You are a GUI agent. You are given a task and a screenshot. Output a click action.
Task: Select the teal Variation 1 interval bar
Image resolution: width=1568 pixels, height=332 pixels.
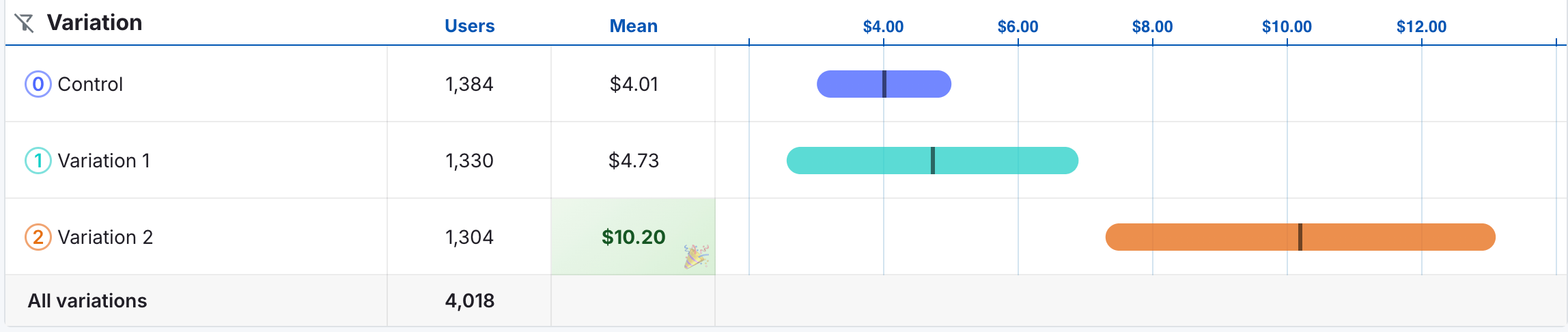tap(933, 161)
